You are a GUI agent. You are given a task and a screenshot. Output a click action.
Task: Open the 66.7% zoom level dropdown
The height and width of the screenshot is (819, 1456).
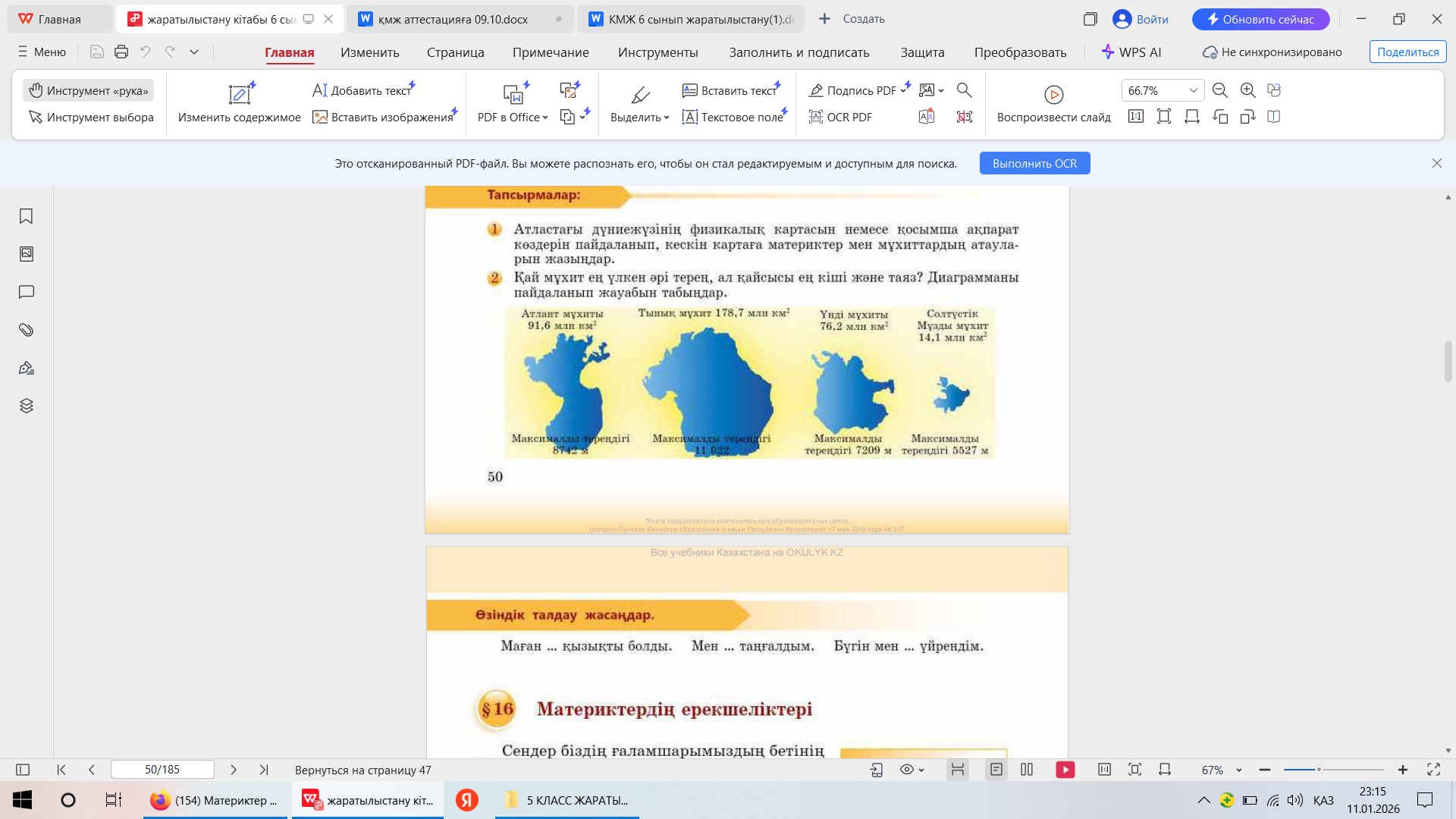1193,90
